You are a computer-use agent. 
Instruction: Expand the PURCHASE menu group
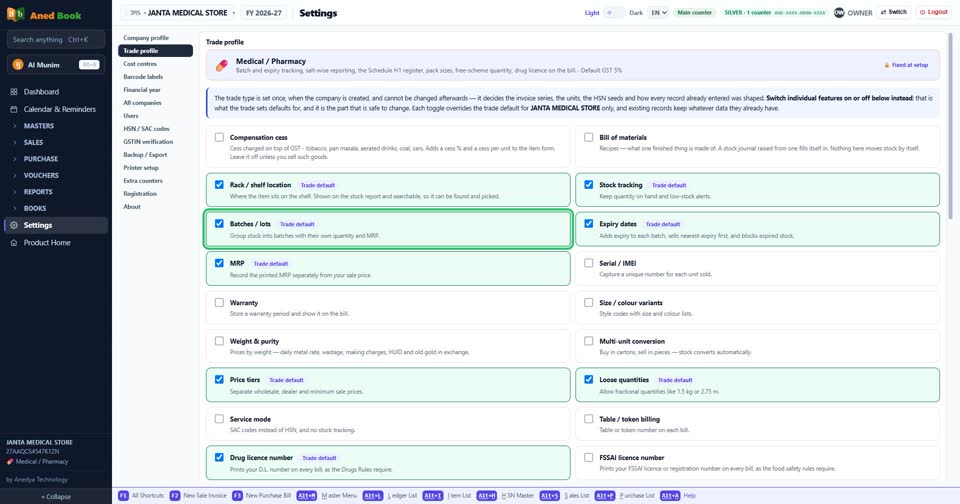click(54, 159)
